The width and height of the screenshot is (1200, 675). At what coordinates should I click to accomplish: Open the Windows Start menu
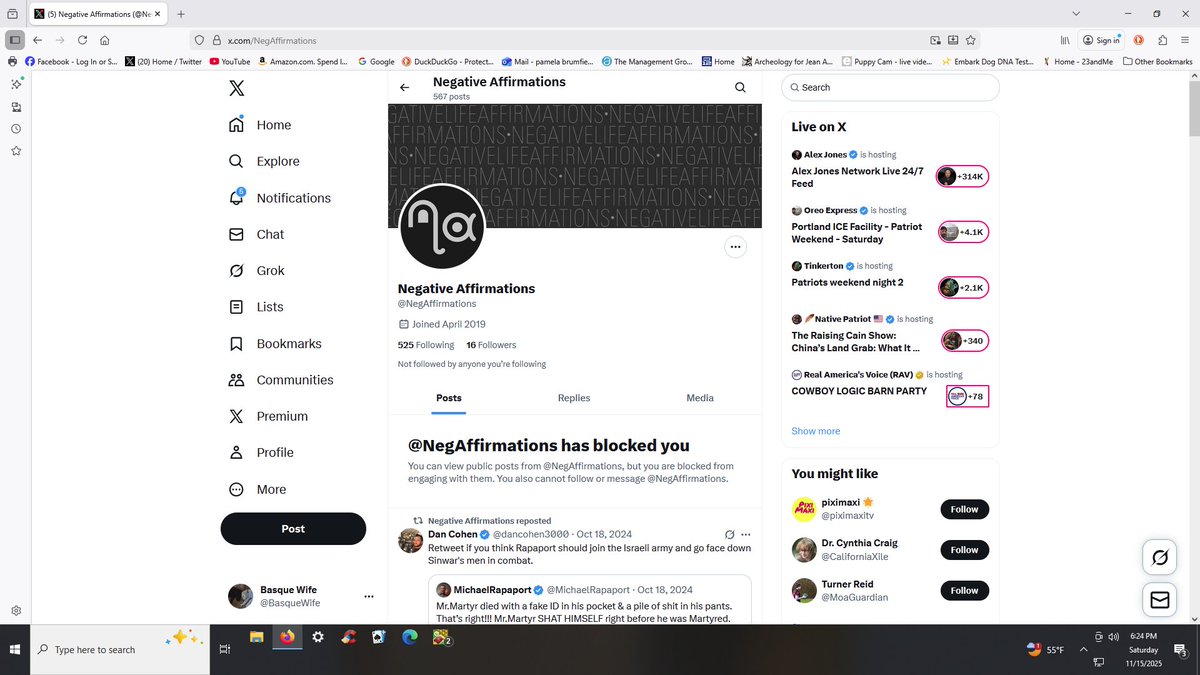coord(14,649)
